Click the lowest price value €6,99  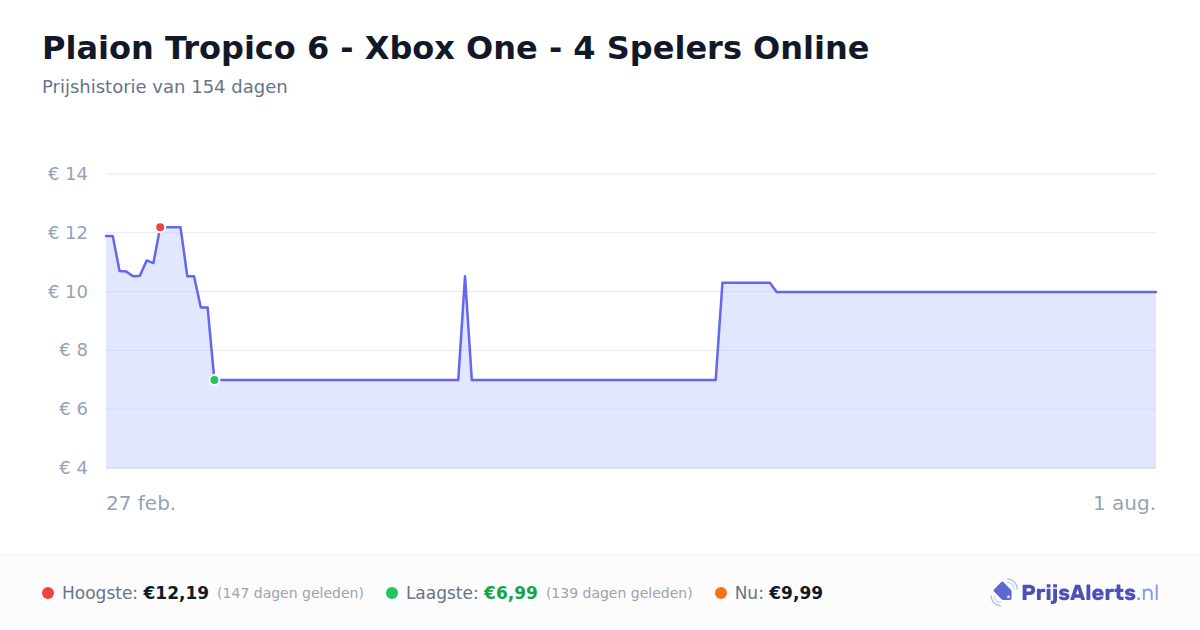coord(511,593)
